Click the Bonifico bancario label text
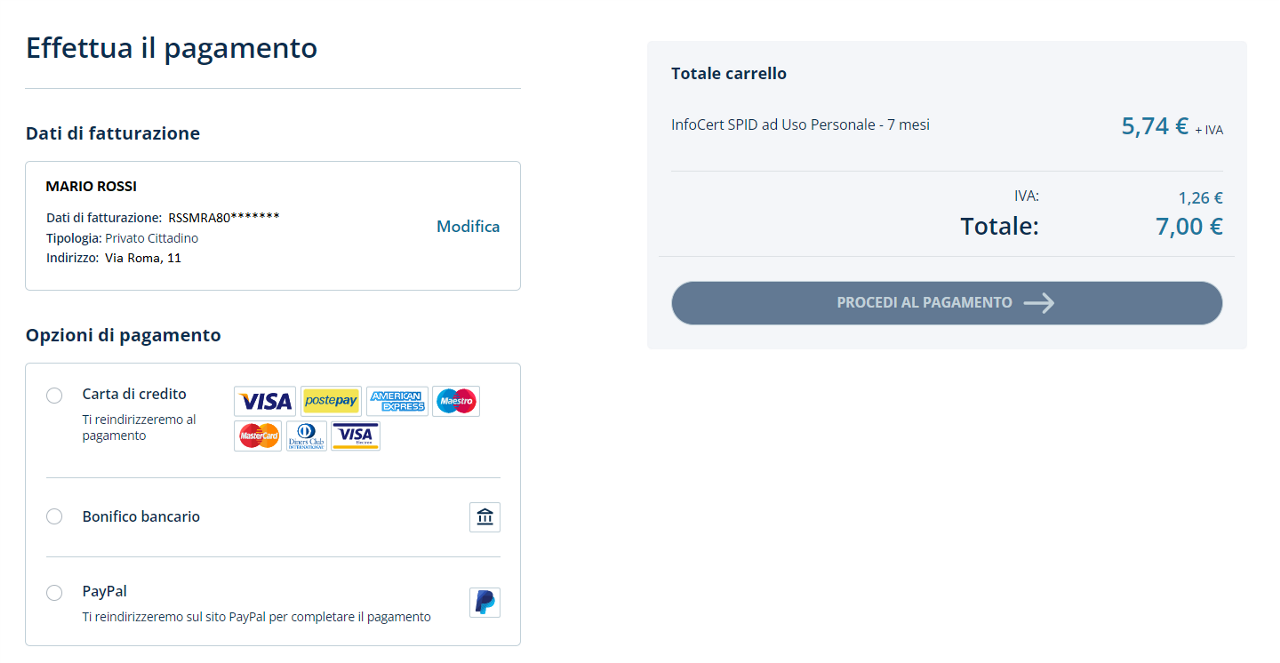This screenshot has width=1280, height=663. tap(141, 517)
